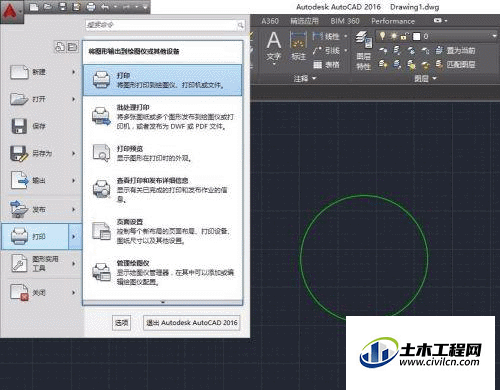Expand submenu arrow next to 另存为
500x390 pixels.
pyautogui.click(x=74, y=153)
